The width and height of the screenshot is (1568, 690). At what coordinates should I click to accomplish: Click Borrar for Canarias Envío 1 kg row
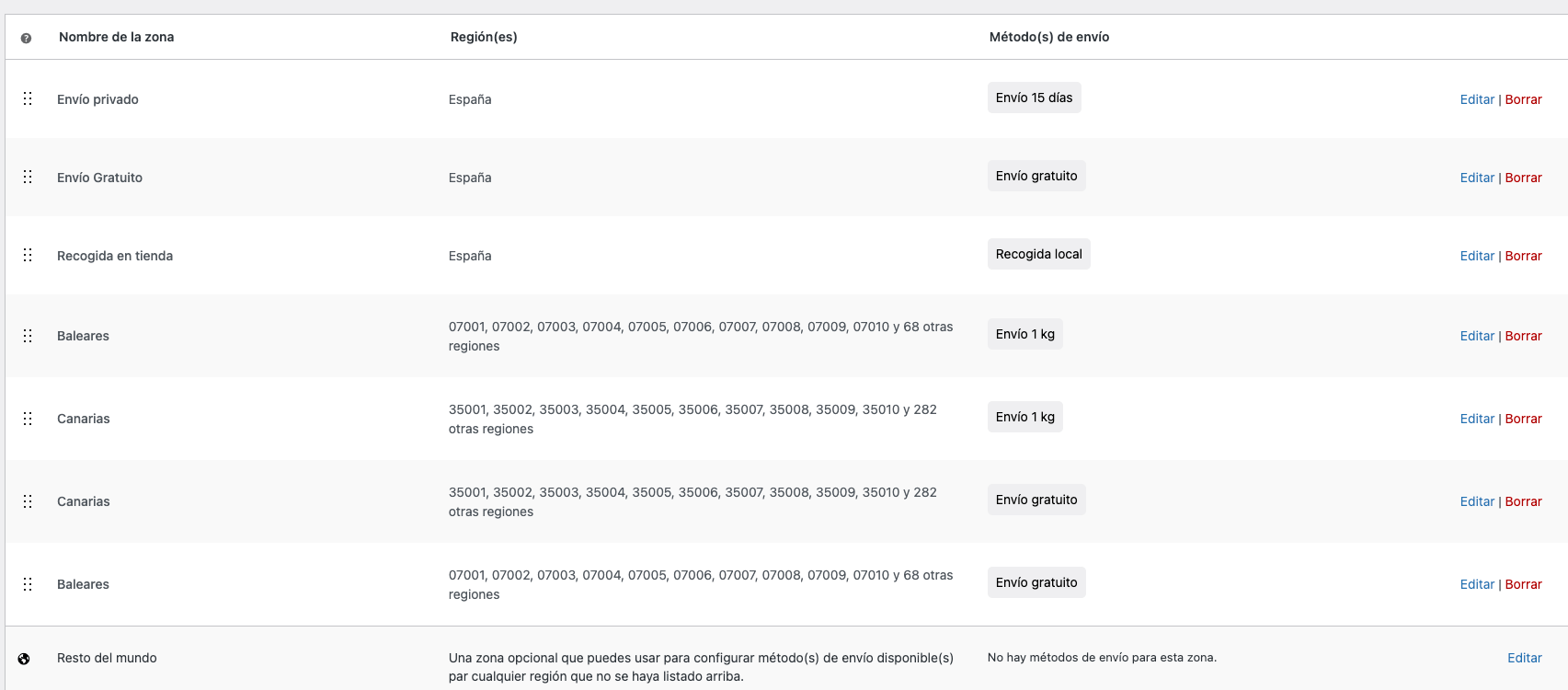1523,419
